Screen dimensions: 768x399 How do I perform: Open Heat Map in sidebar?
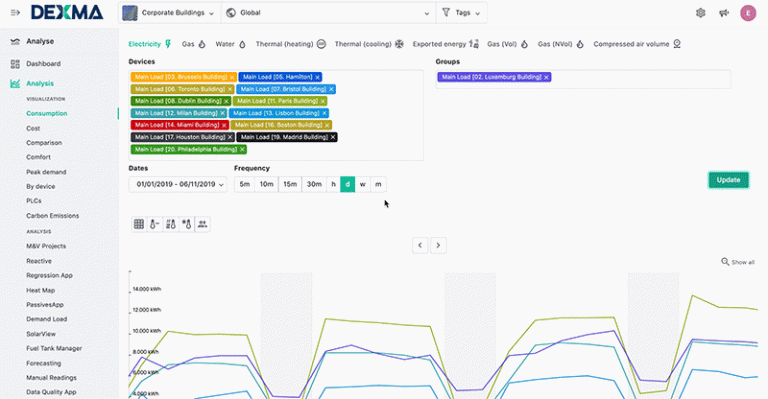tap(41, 290)
